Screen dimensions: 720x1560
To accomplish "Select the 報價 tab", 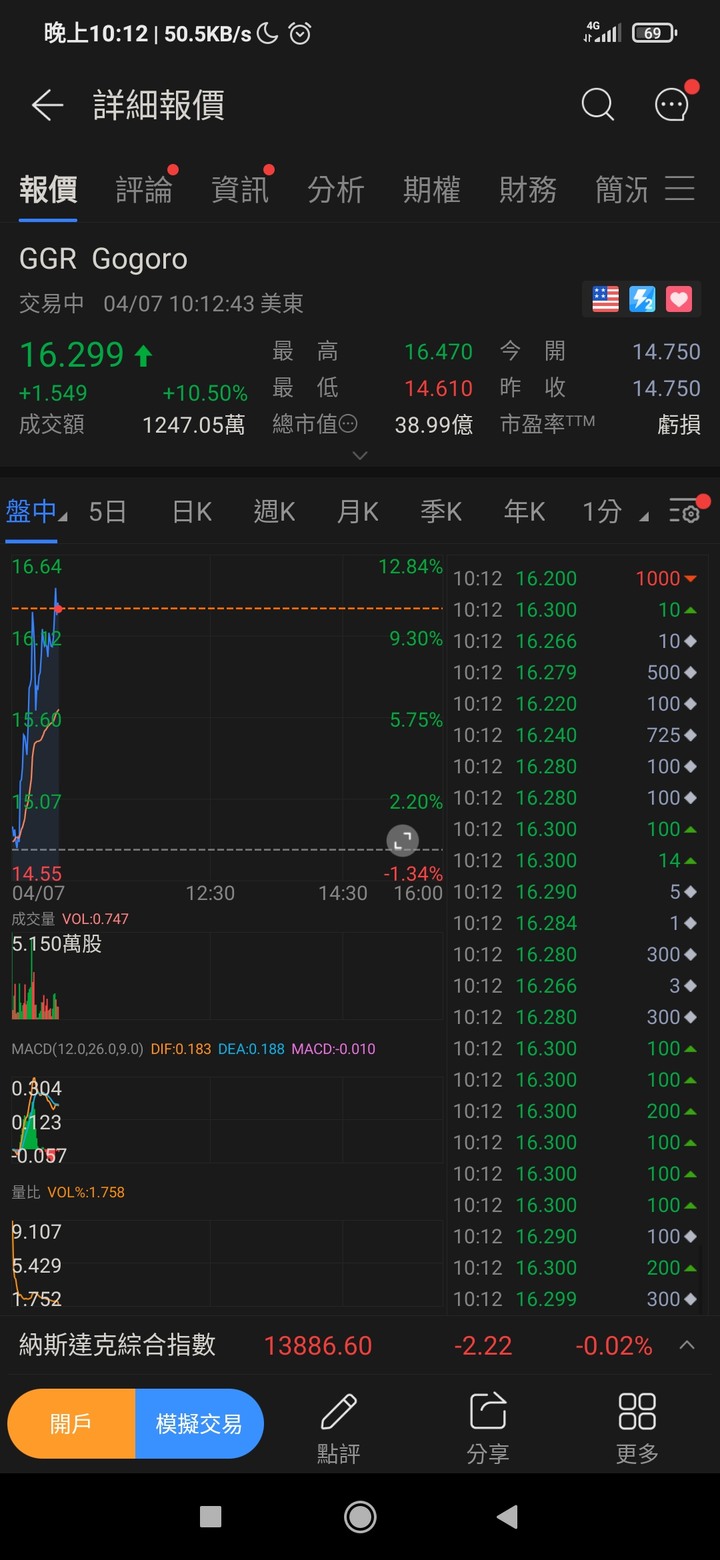I will 48,189.
